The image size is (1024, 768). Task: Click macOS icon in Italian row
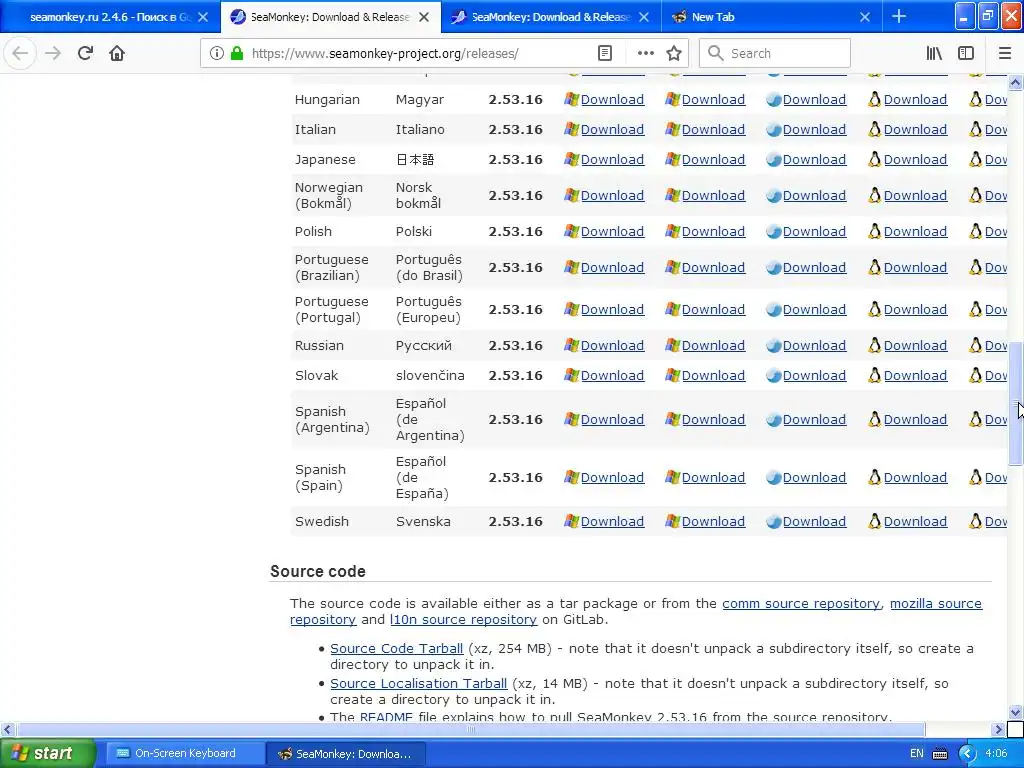[x=774, y=129]
